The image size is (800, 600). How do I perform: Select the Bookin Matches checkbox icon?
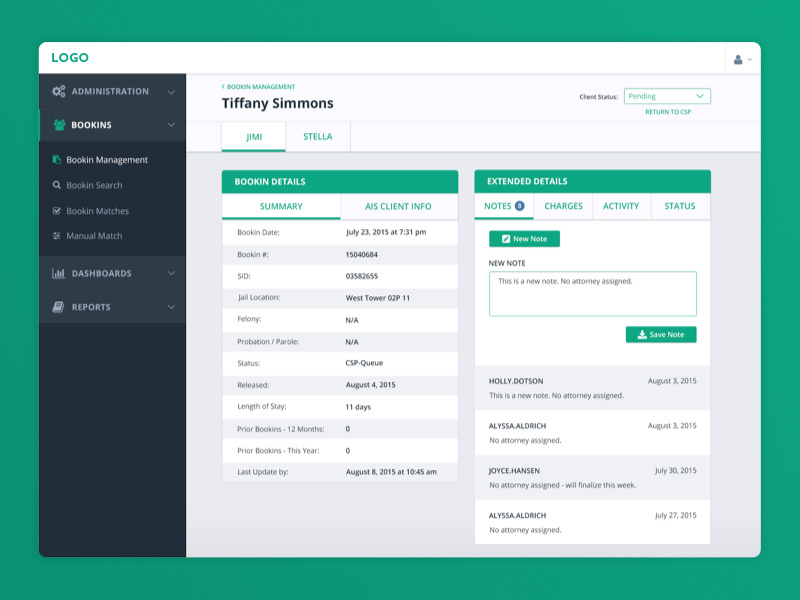55,211
